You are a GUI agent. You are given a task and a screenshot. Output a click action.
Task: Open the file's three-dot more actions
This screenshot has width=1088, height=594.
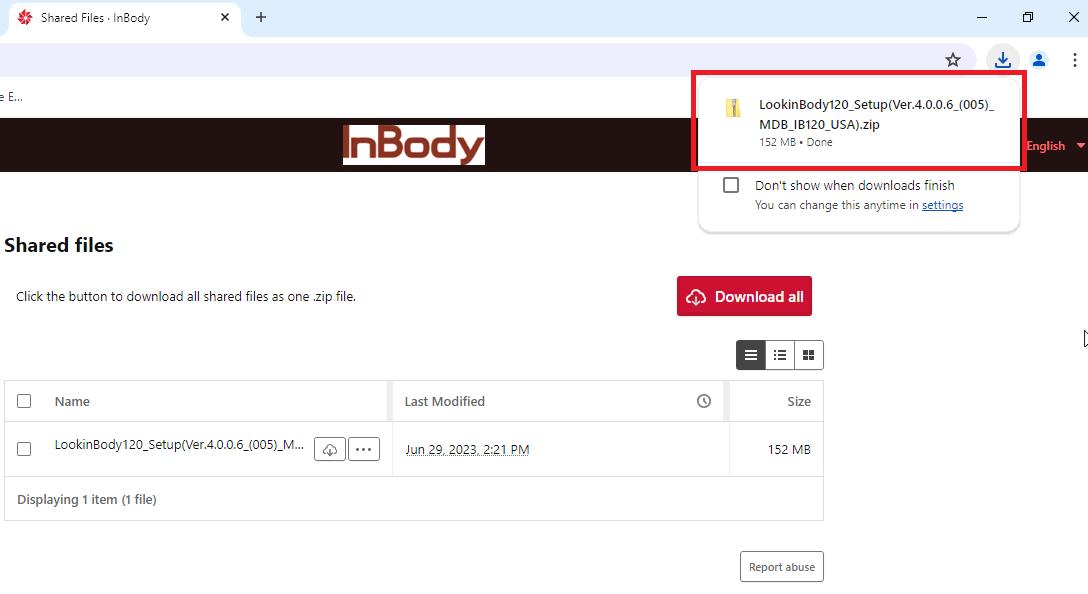pos(364,449)
